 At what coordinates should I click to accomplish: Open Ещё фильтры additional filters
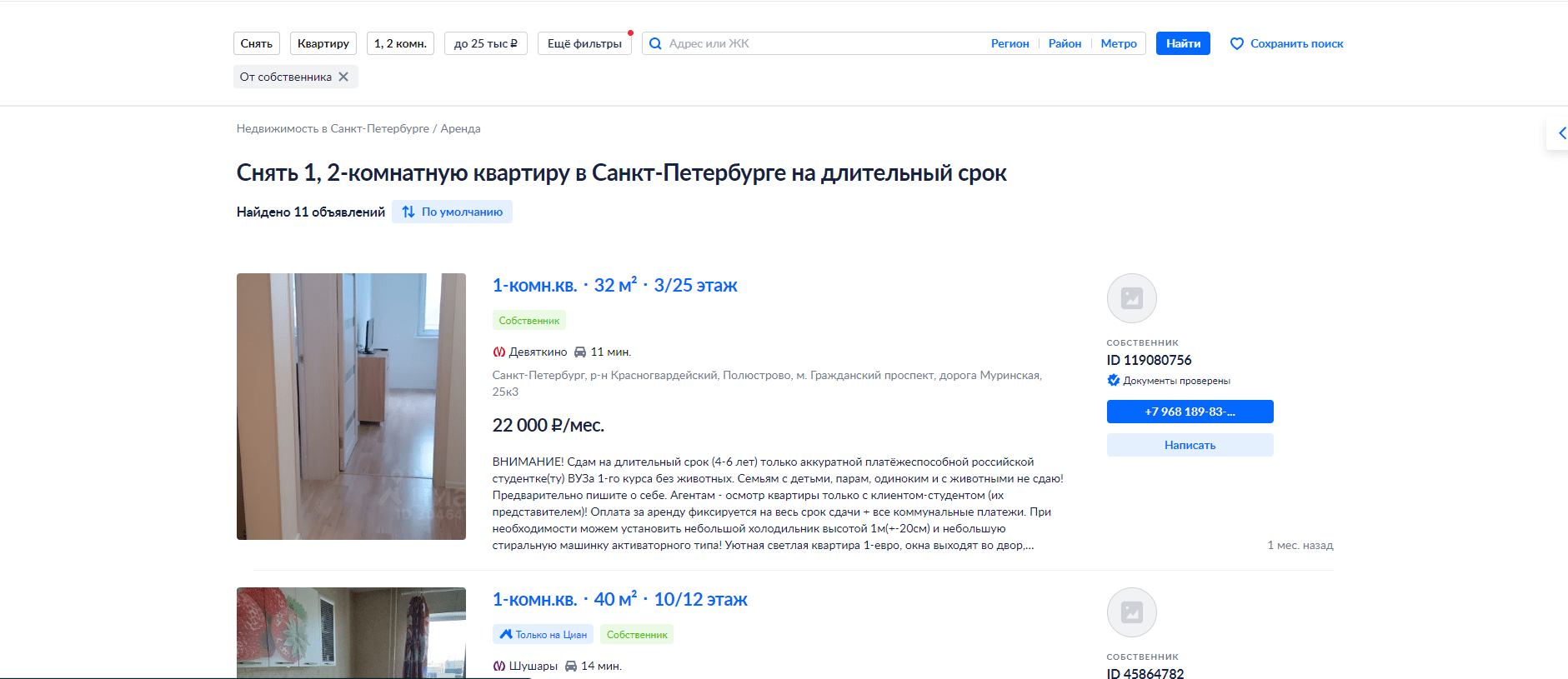(x=584, y=43)
